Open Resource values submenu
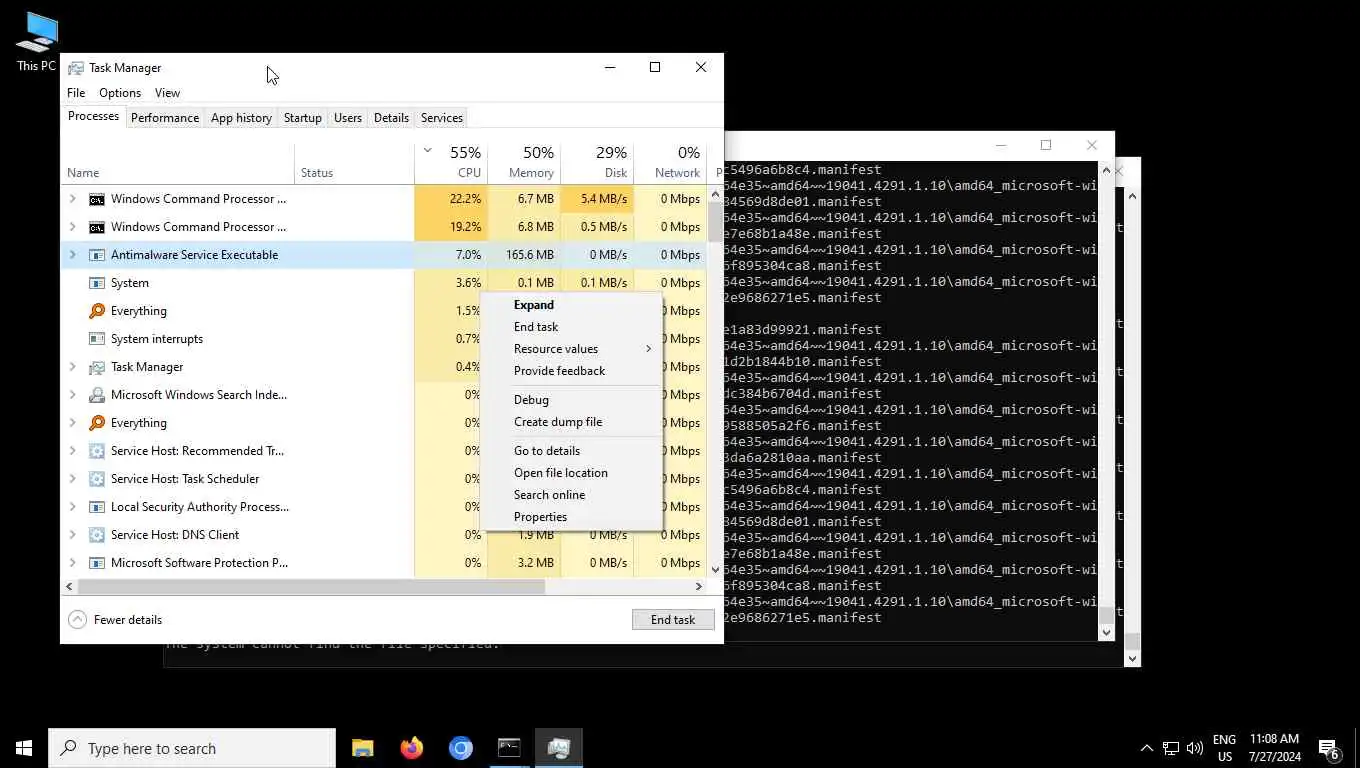Image resolution: width=1360 pixels, height=768 pixels. [571, 349]
